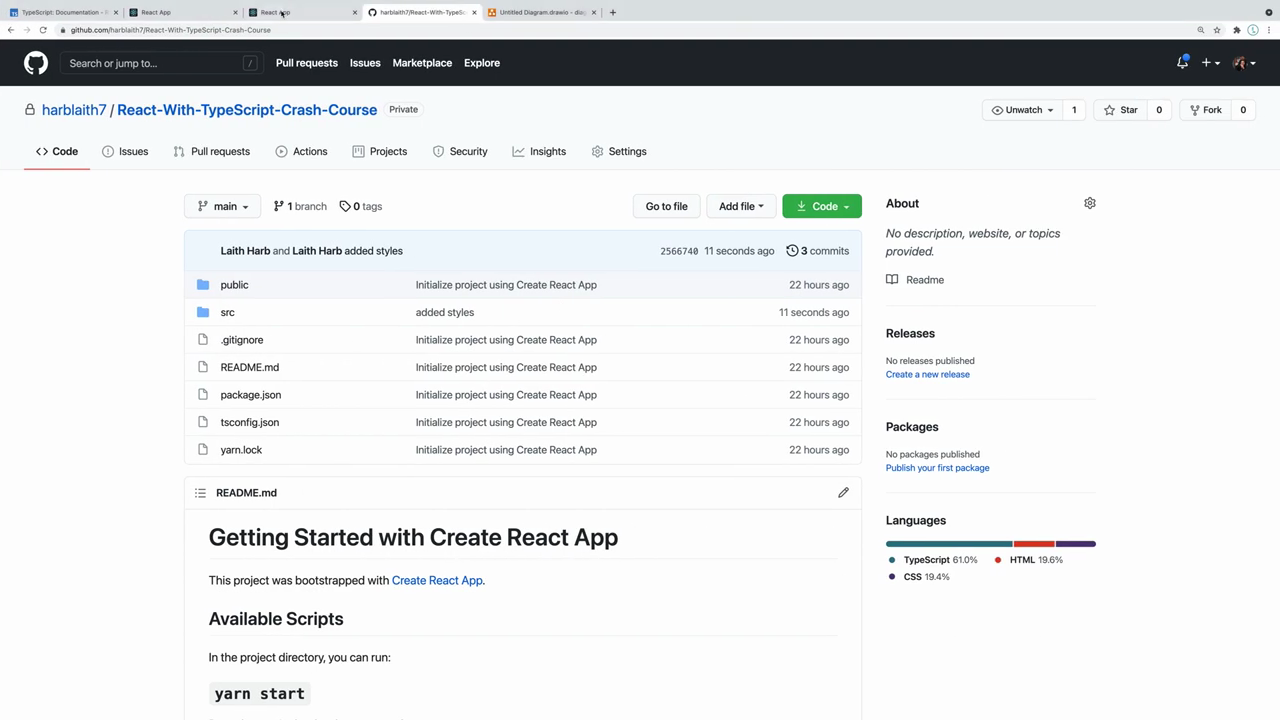Screen dimensions: 1280x720
Task: Click the red HTML segment of language bar
Action: [x=1034, y=544]
